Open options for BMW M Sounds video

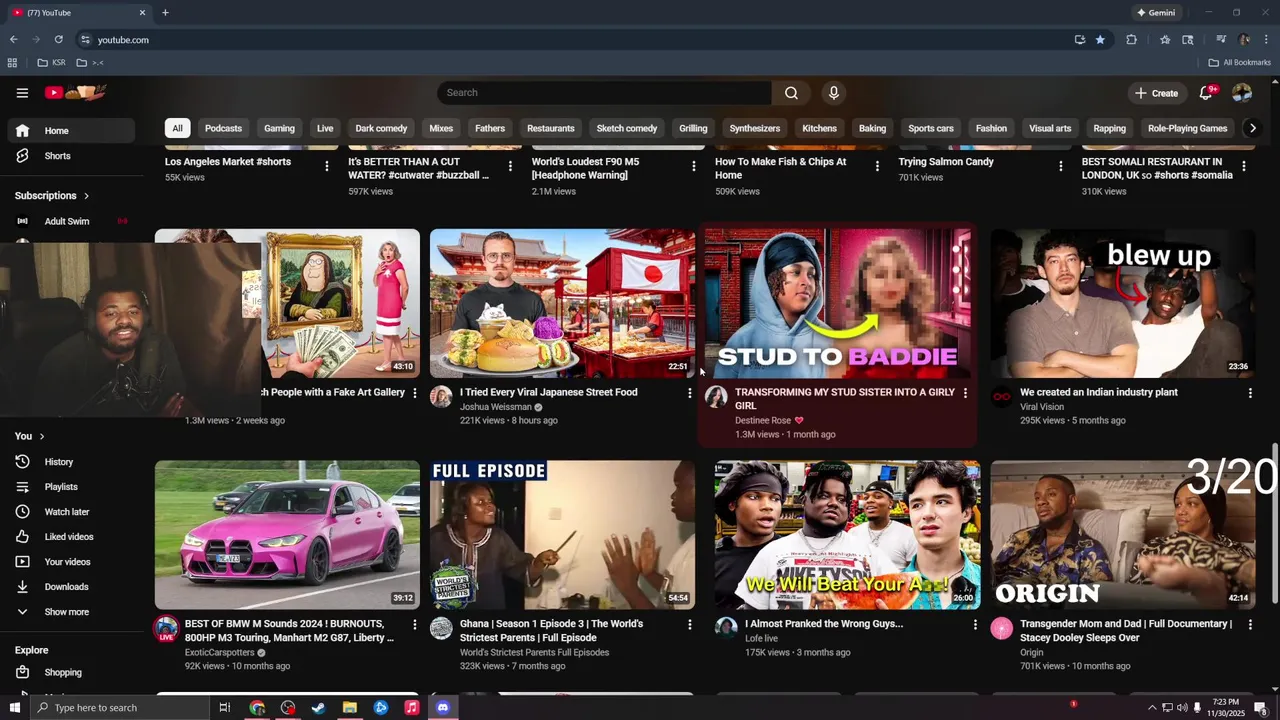(415, 624)
